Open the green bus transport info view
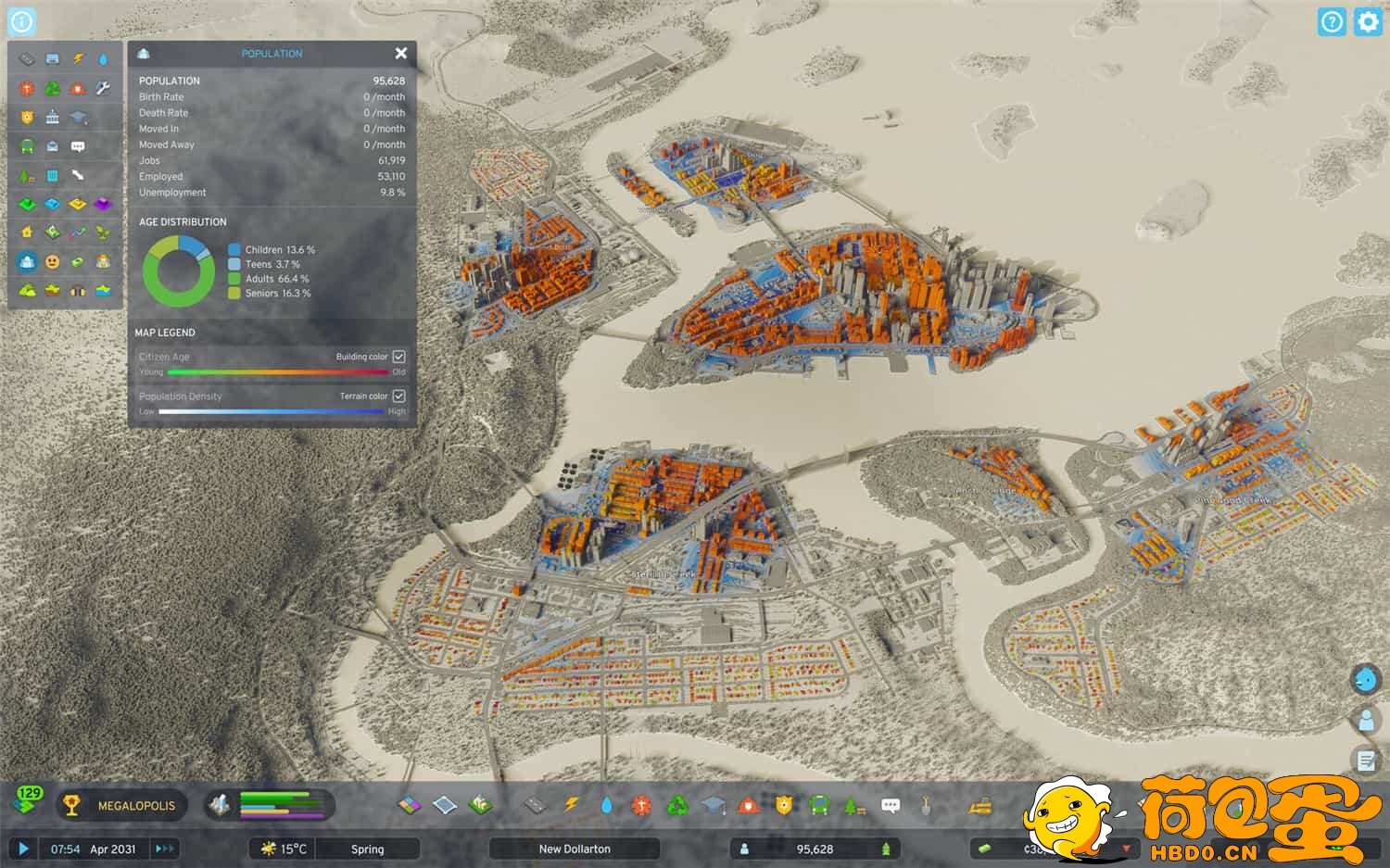The height and width of the screenshot is (868, 1390). [x=27, y=146]
